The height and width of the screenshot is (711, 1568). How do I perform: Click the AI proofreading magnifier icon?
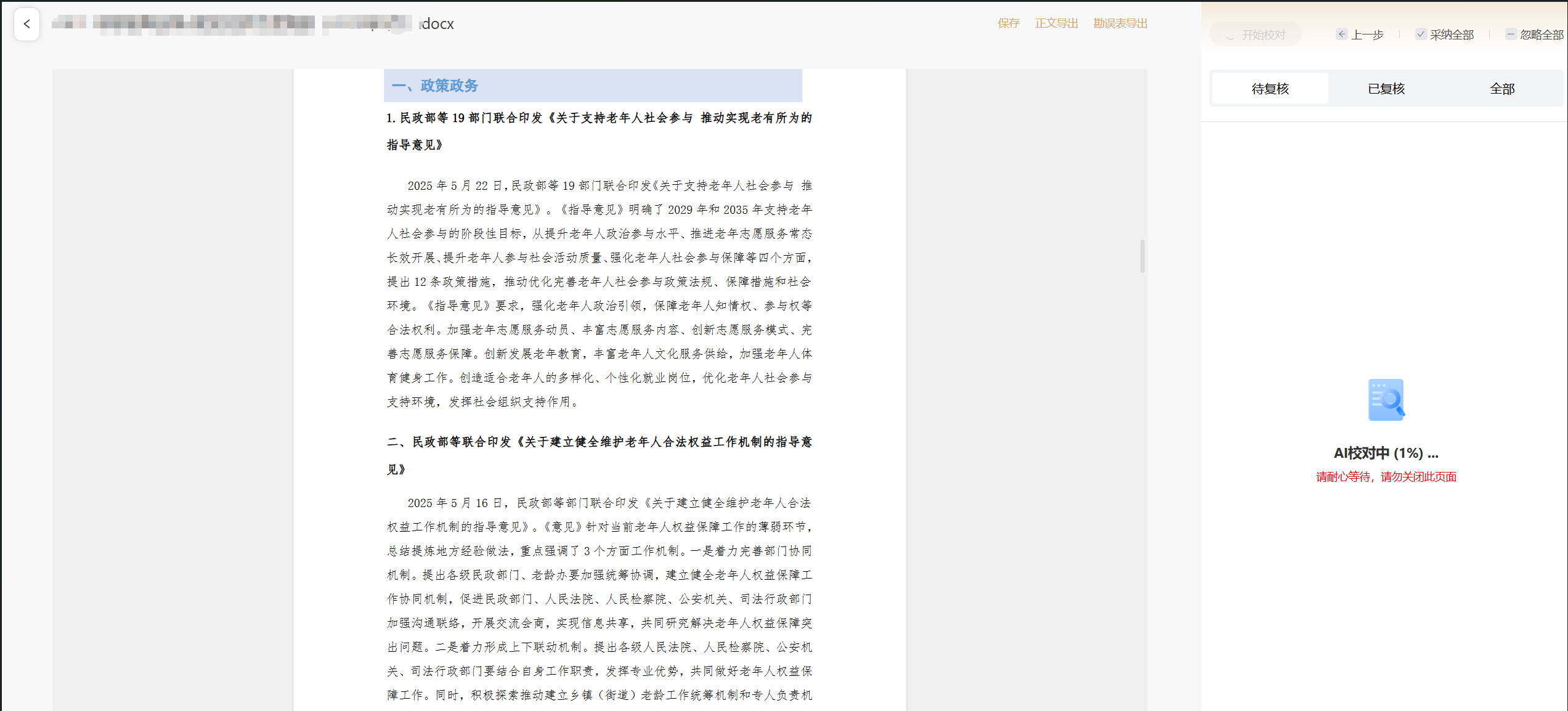1386,400
